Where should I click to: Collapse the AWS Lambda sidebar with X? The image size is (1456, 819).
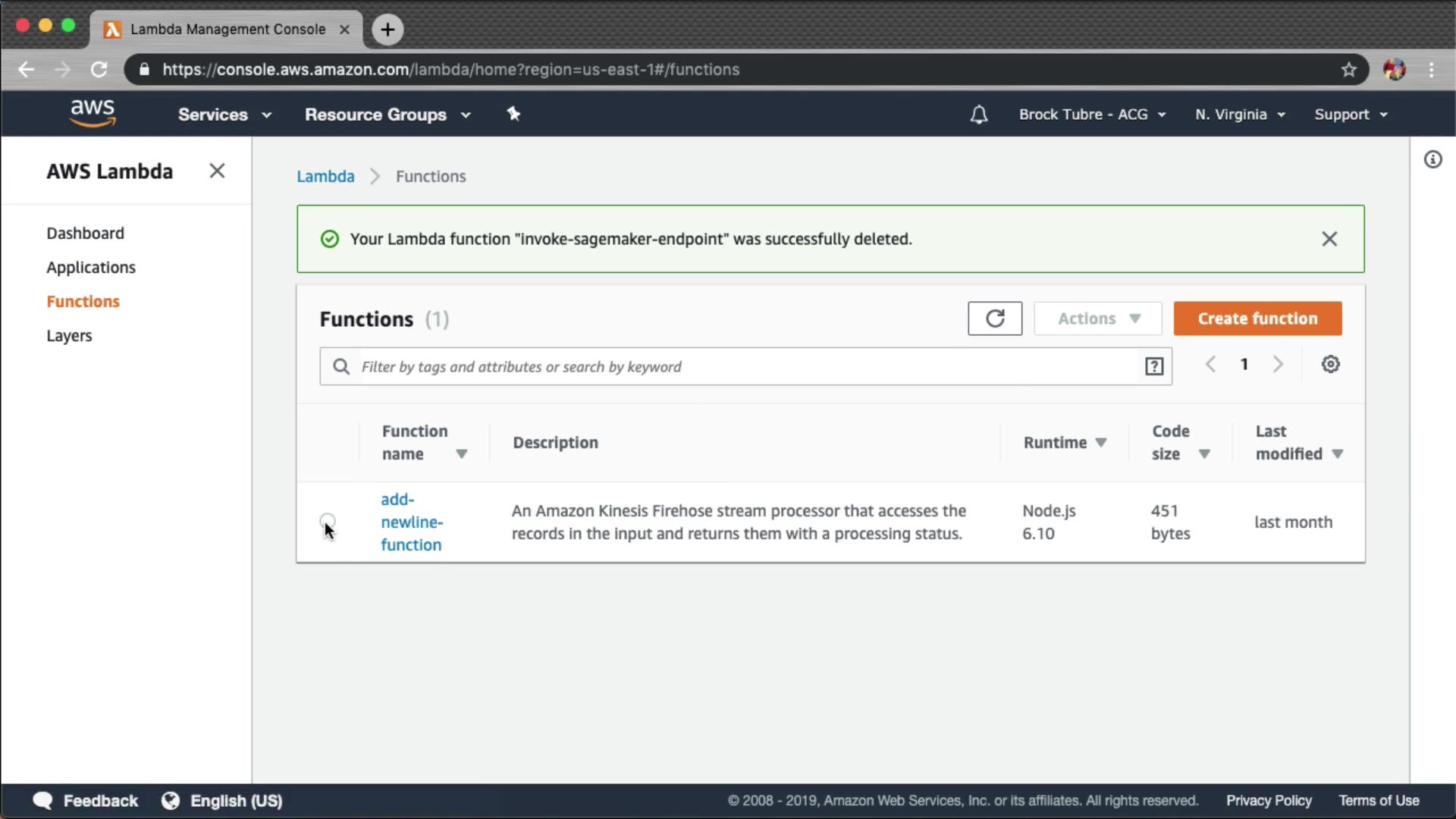[x=217, y=171]
